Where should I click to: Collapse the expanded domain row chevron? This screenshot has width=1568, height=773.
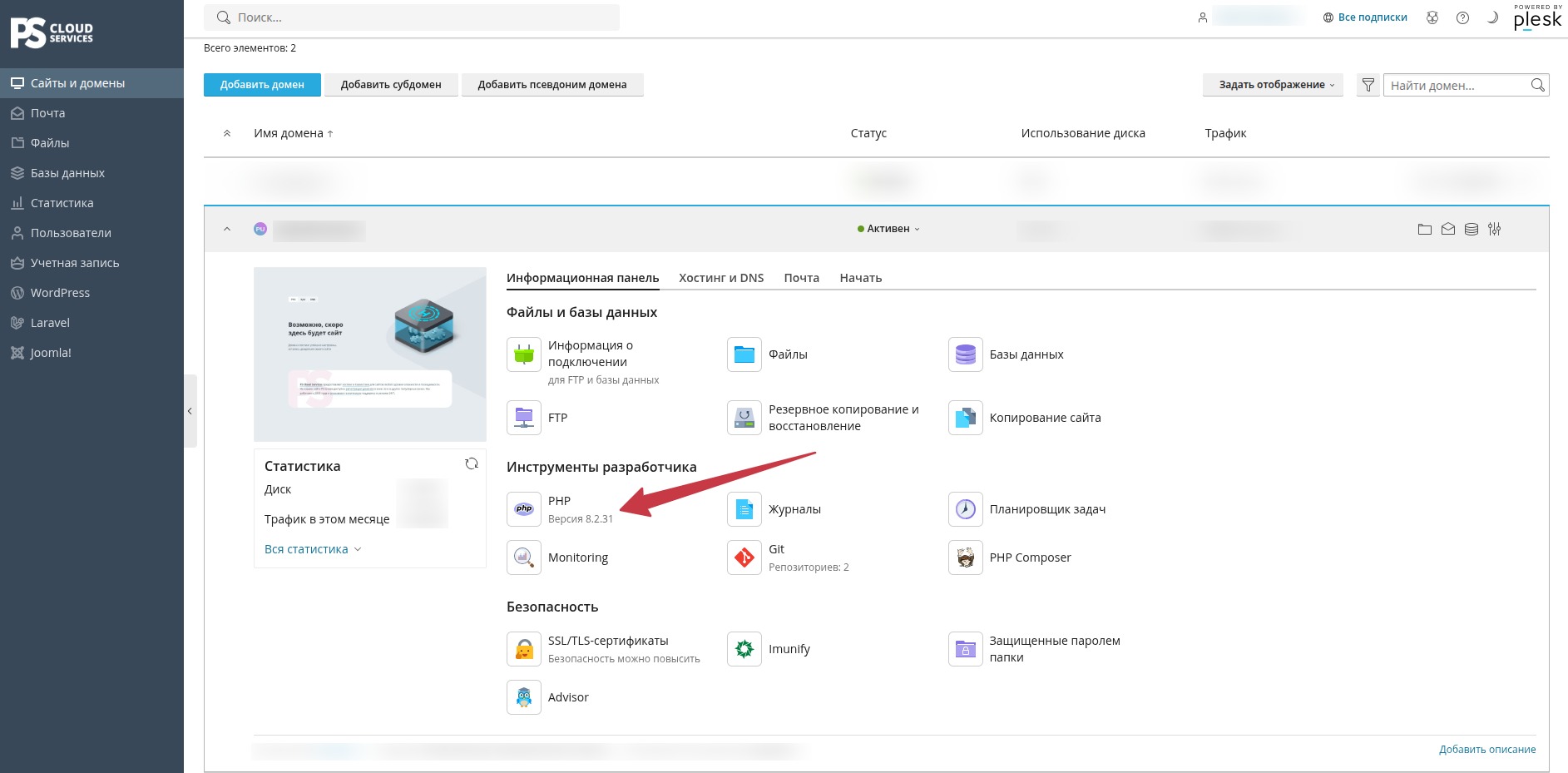(x=227, y=229)
